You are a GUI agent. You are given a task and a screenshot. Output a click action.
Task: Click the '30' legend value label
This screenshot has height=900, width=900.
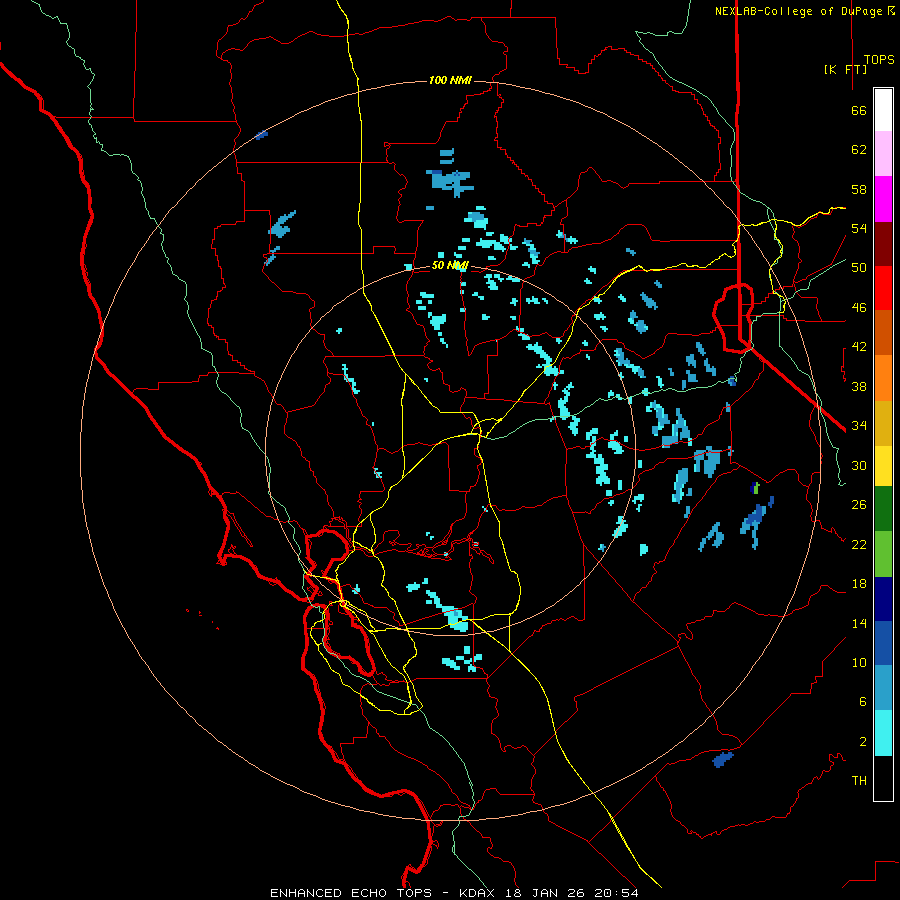click(x=859, y=465)
